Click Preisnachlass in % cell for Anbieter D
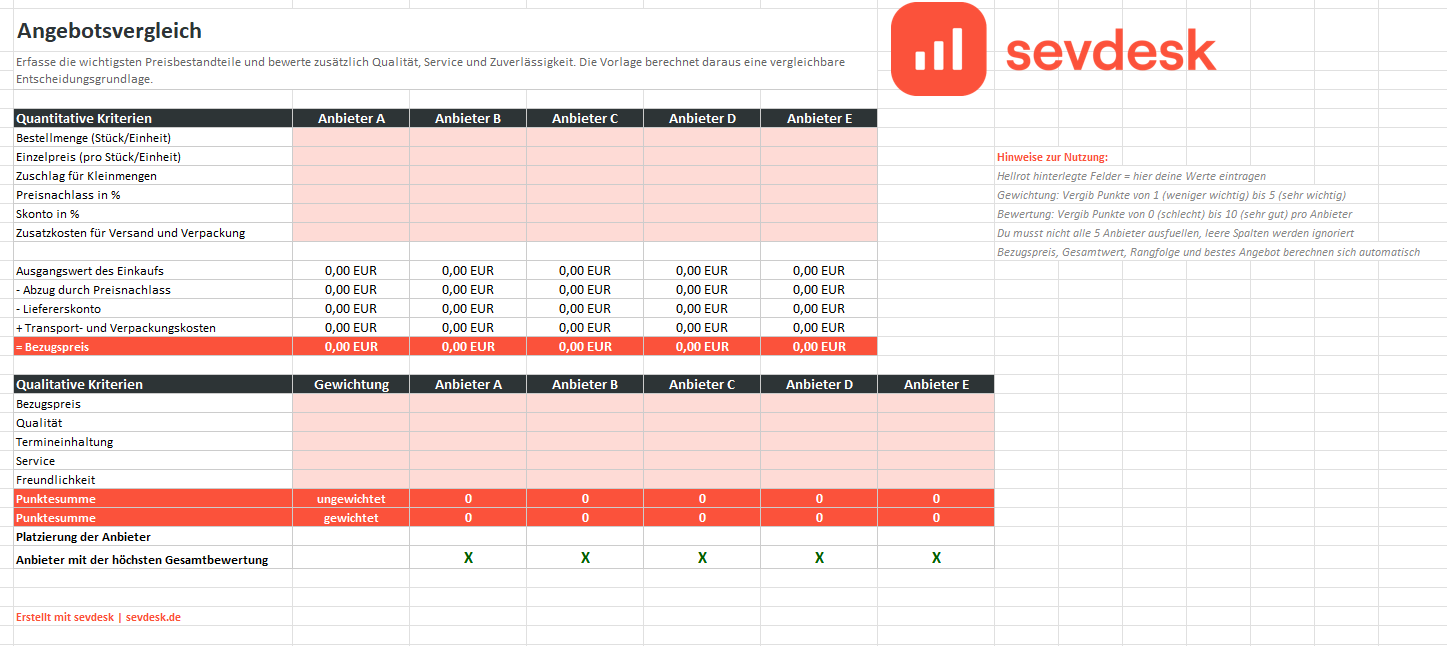The width and height of the screenshot is (1447, 646). 702,194
